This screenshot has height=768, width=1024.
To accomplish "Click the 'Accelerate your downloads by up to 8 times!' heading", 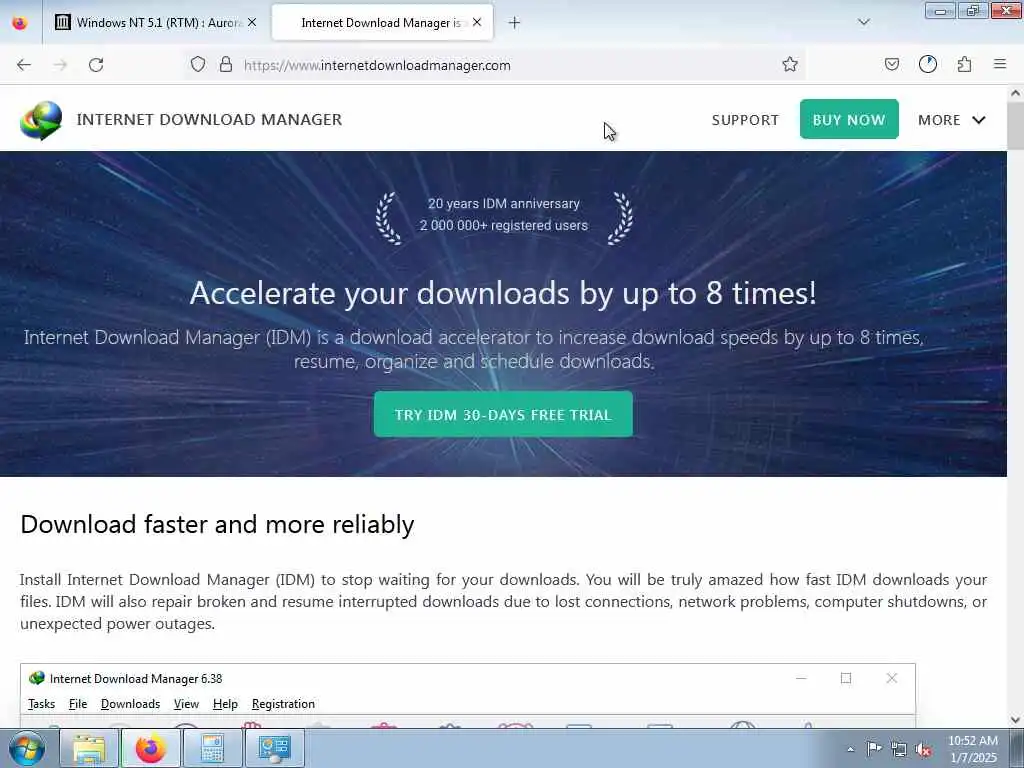I will coord(503,293).
